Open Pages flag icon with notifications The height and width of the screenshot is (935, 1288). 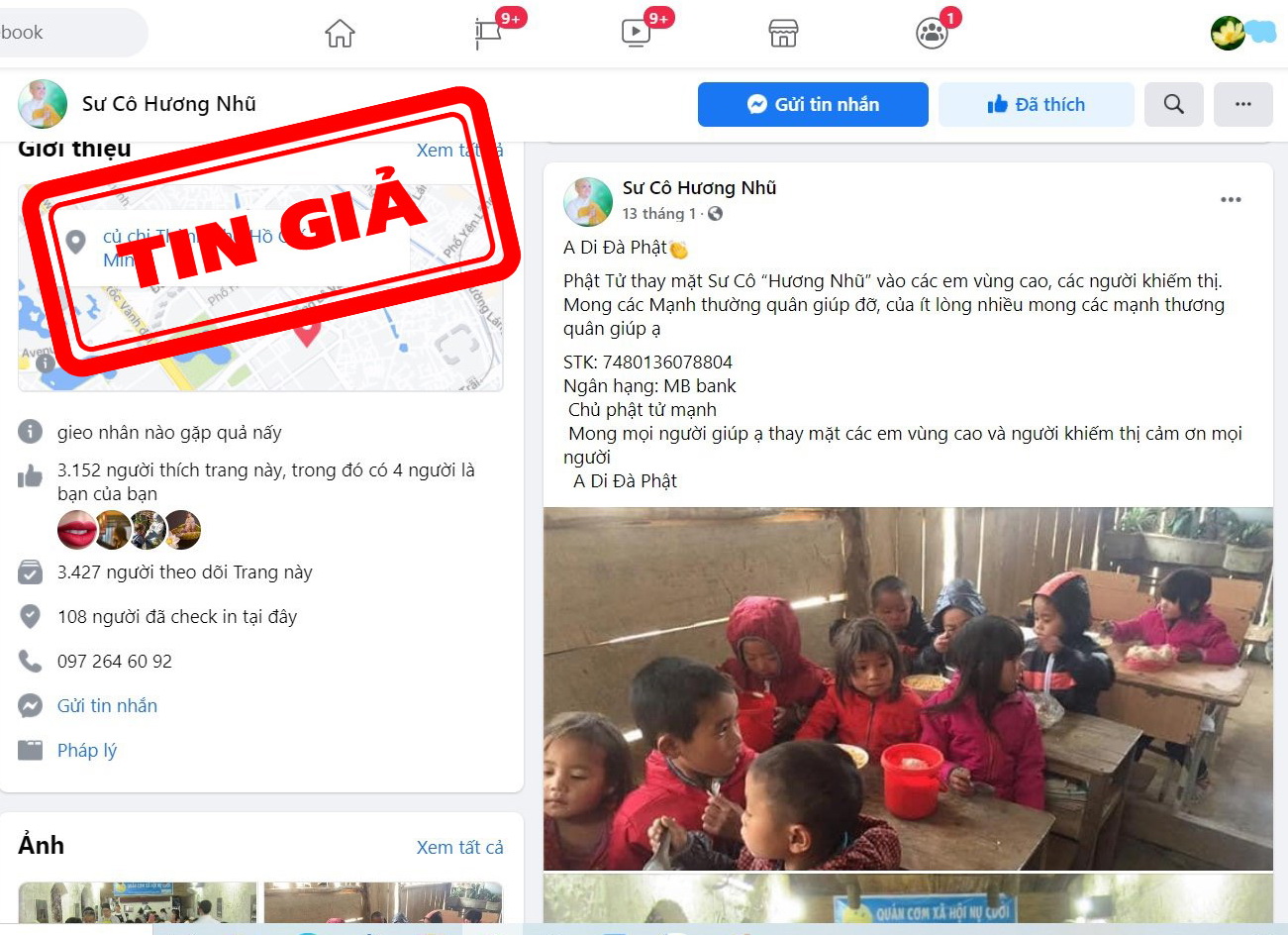[x=488, y=34]
